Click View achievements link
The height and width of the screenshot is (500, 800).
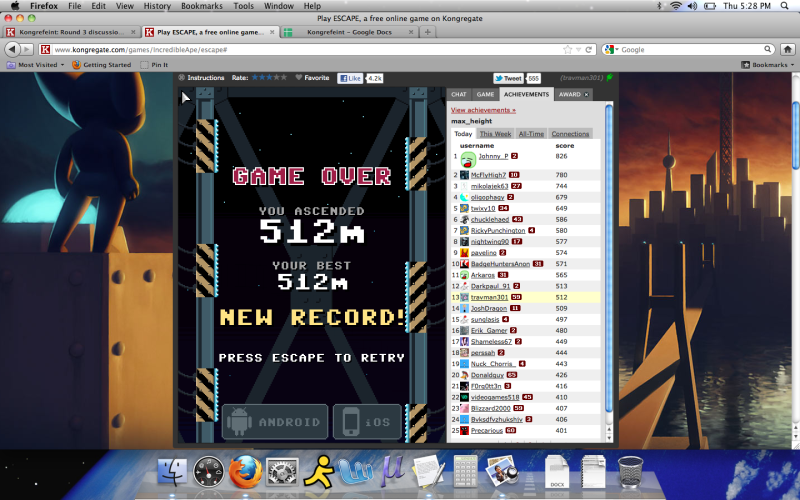coord(483,110)
